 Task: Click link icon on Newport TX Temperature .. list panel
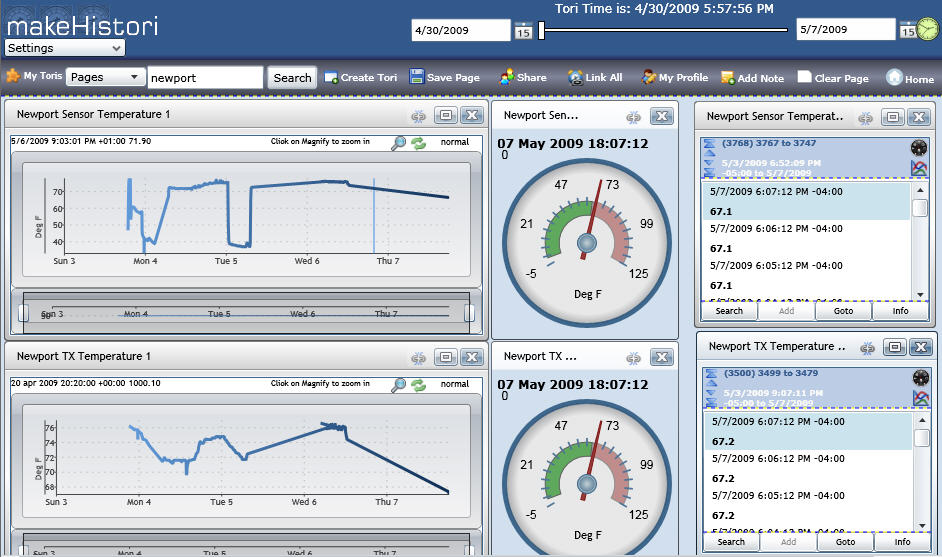867,348
